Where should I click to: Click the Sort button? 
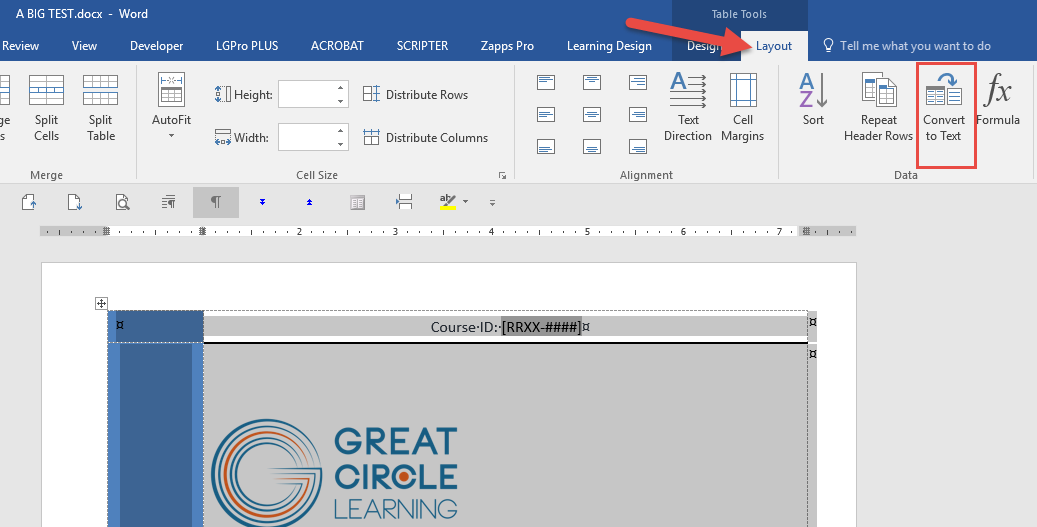[x=813, y=100]
